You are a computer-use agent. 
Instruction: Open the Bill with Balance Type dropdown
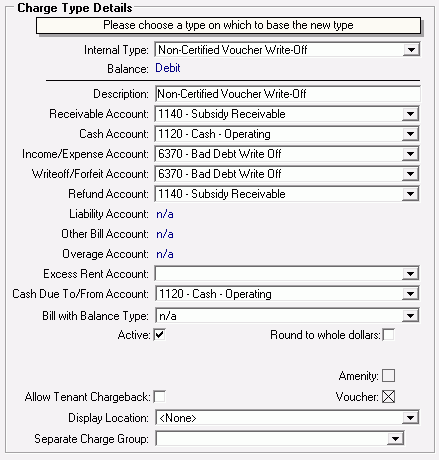point(287,316)
